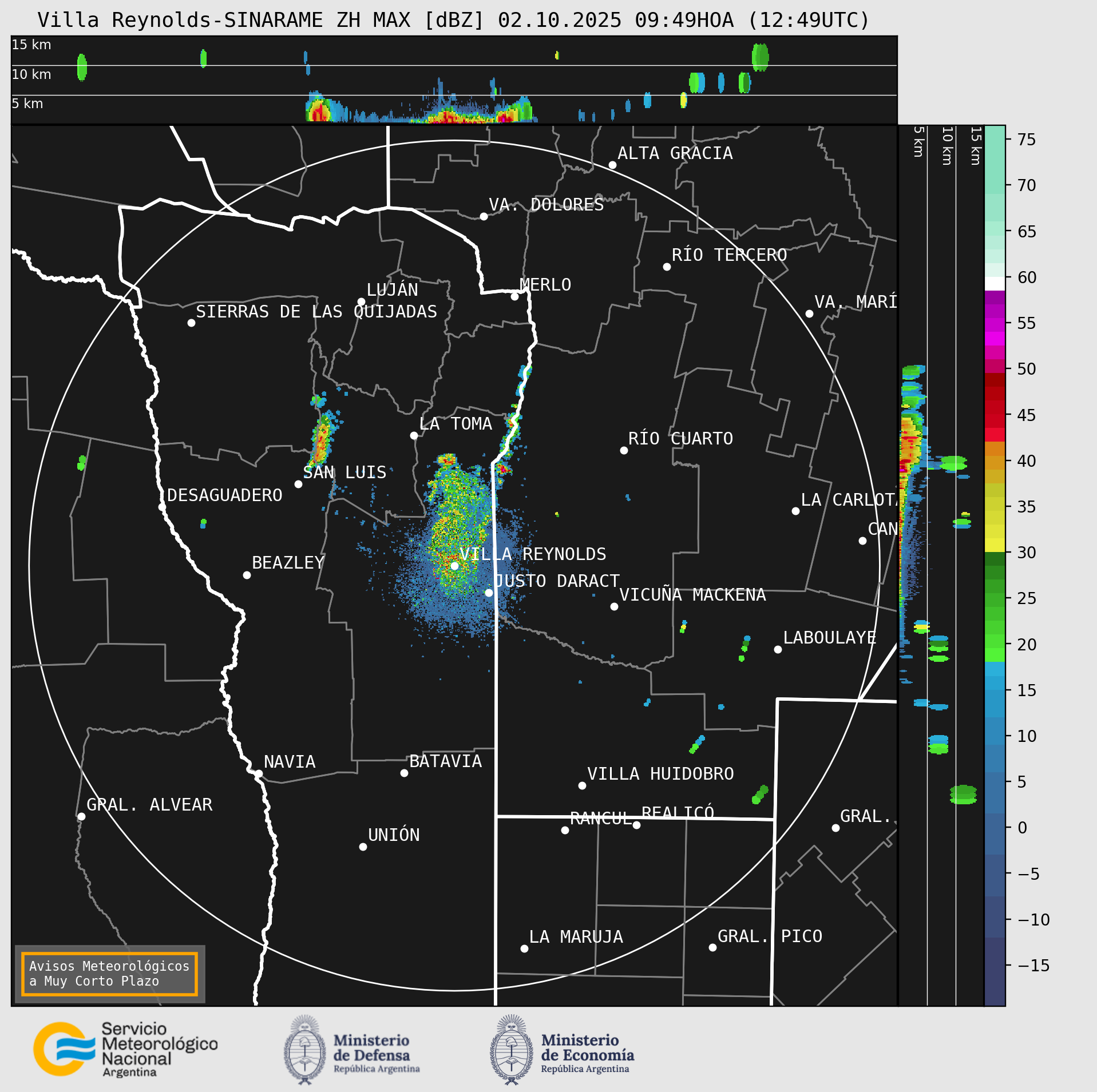Click the Avisos Meteorológicos a Muy Corto Plazo box
Screen dimensions: 1097x1092
109,974
